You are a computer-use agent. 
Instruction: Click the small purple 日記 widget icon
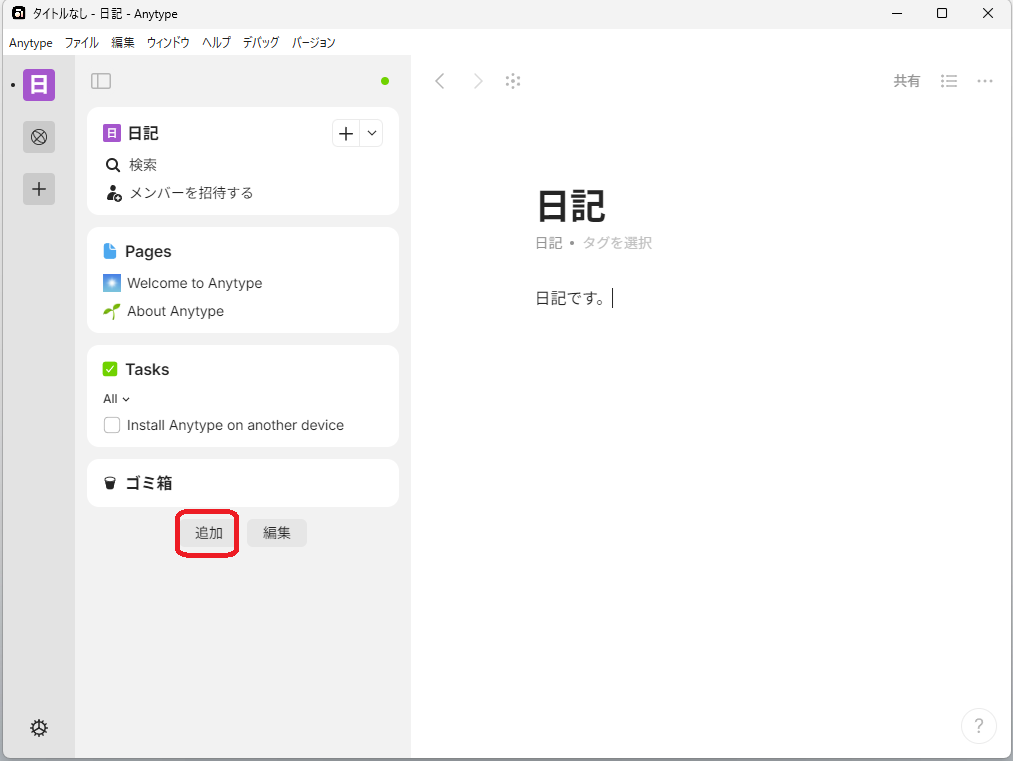pos(112,133)
